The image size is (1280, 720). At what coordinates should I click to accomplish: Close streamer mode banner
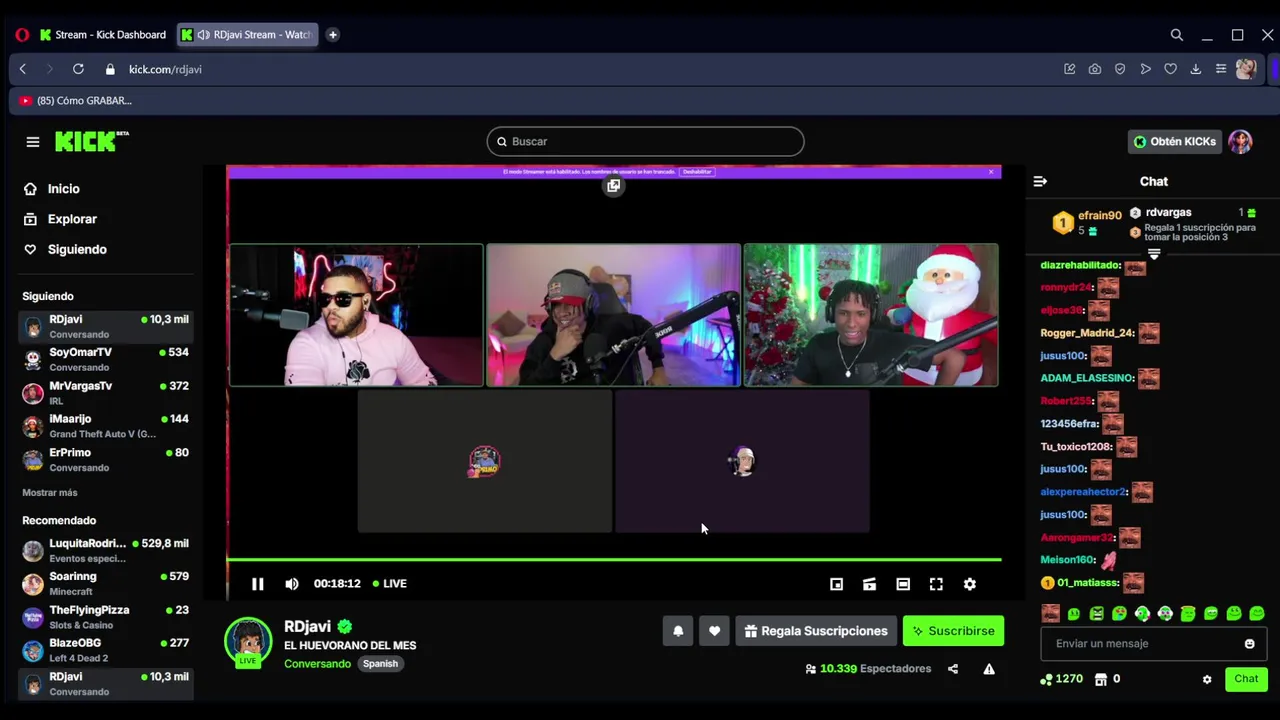[991, 172]
